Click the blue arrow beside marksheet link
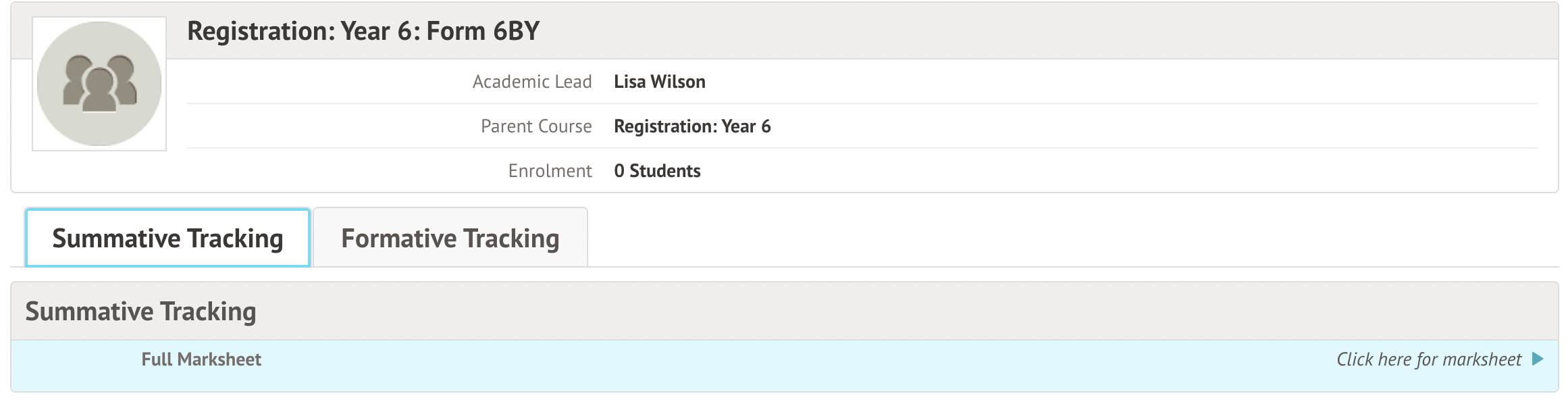This screenshot has width=1568, height=400. coord(1538,359)
